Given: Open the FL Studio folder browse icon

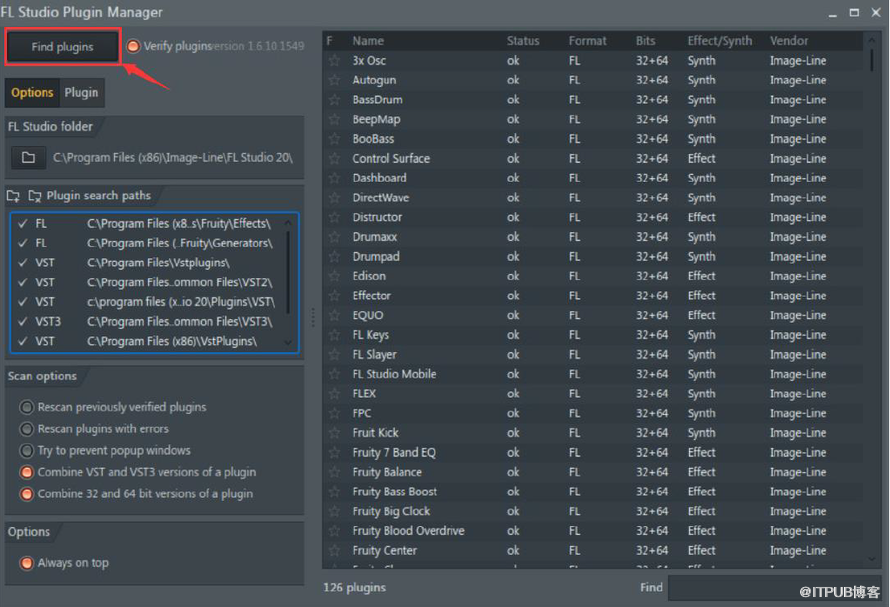Looking at the screenshot, I should coord(28,158).
